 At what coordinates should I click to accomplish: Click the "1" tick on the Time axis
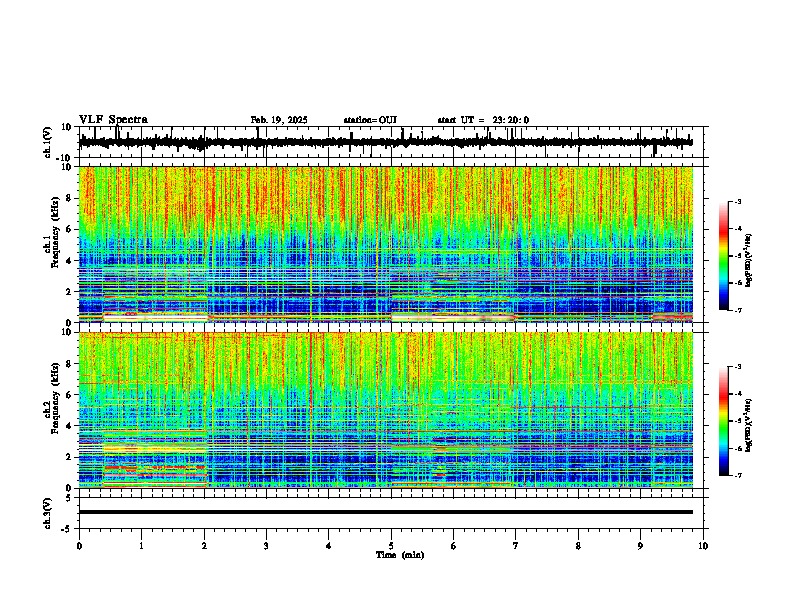(x=141, y=546)
